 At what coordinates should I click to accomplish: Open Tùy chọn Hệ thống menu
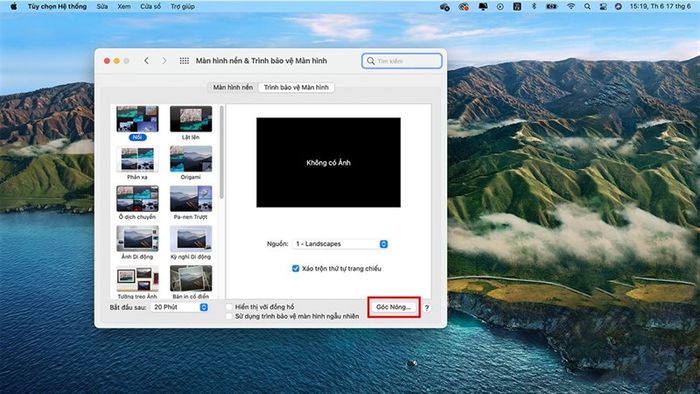point(57,7)
